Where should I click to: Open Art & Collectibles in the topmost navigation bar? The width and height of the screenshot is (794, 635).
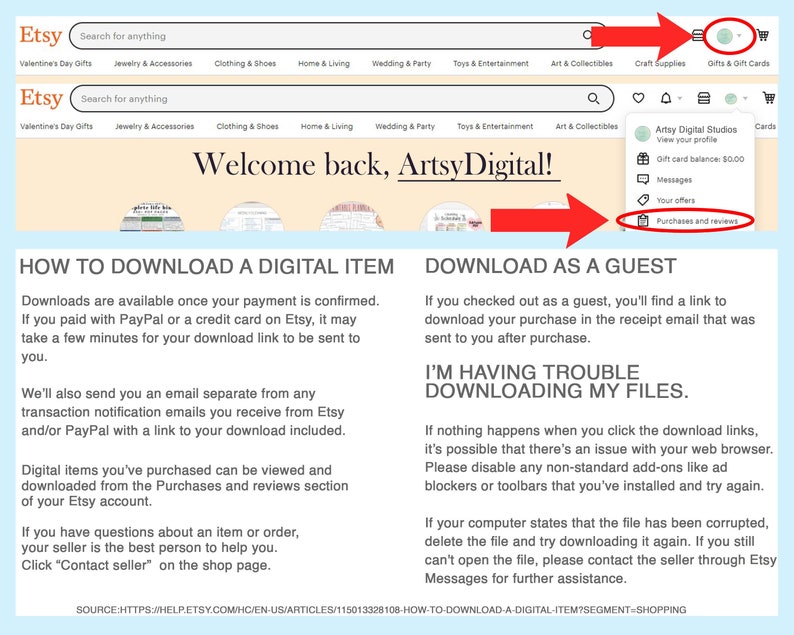(582, 63)
